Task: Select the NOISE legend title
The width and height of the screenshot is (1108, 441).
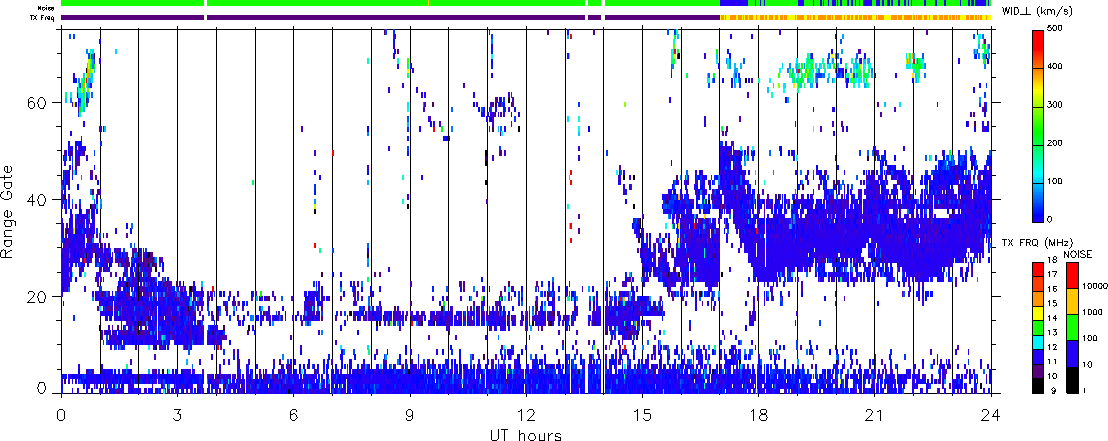Action: coord(1077,255)
